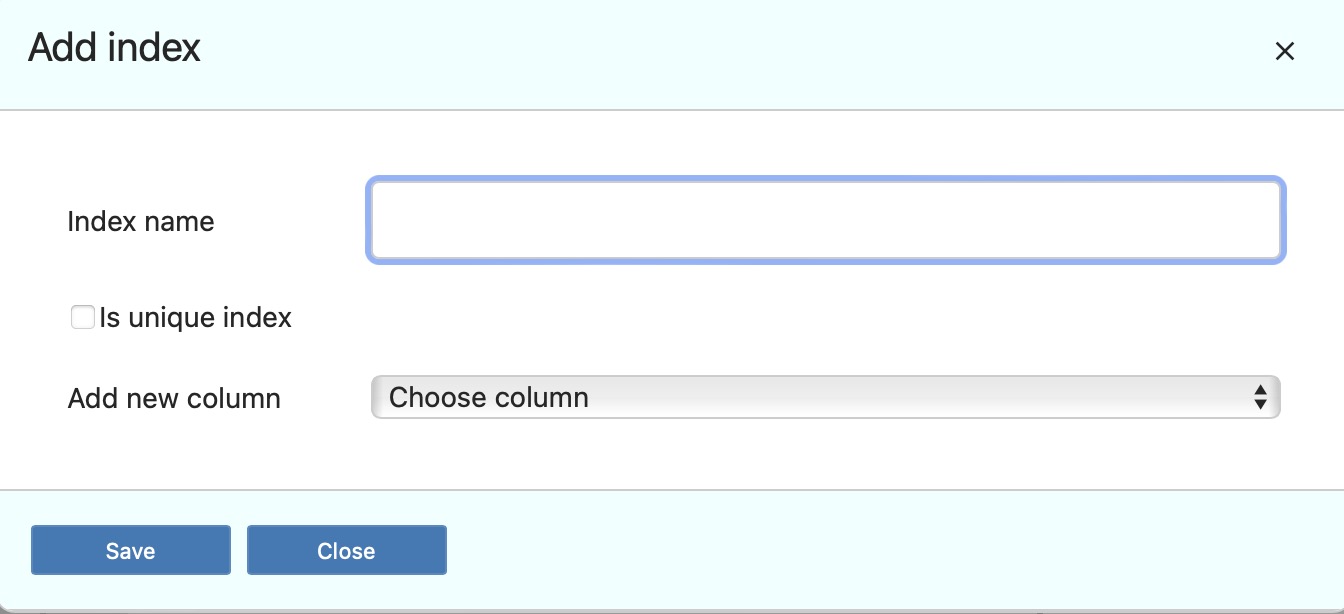Viewport: 1344px width, 614px height.
Task: Click the 'Add index' dialog title
Action: (115, 48)
